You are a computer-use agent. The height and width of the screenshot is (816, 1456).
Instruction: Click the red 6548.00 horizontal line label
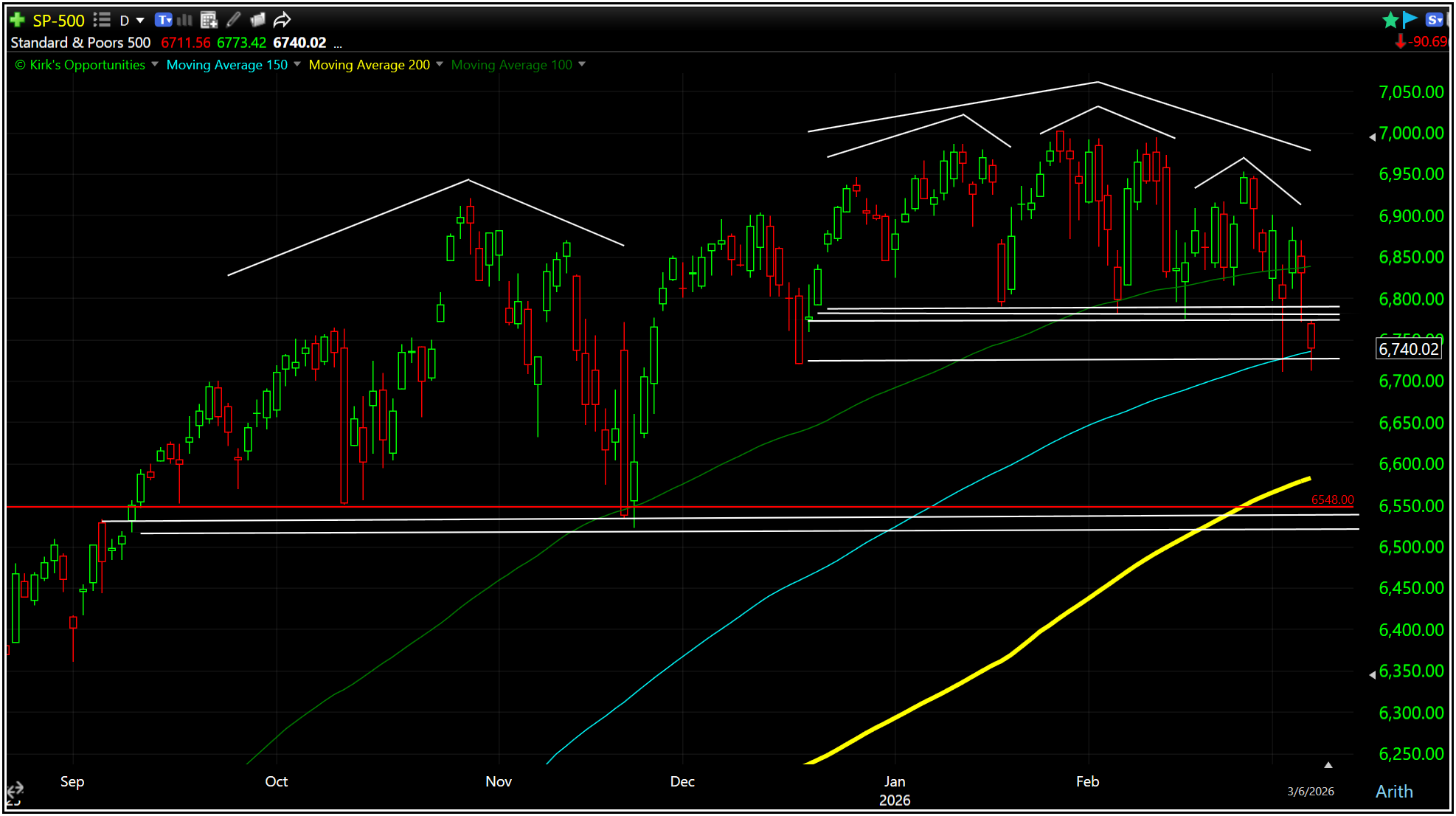click(x=1332, y=499)
